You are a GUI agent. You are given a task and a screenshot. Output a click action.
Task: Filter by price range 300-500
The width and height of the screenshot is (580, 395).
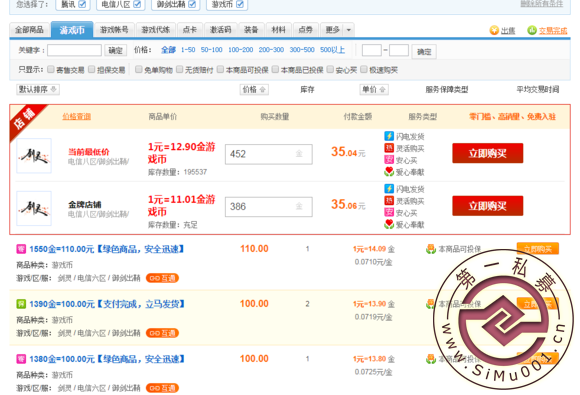pos(302,50)
